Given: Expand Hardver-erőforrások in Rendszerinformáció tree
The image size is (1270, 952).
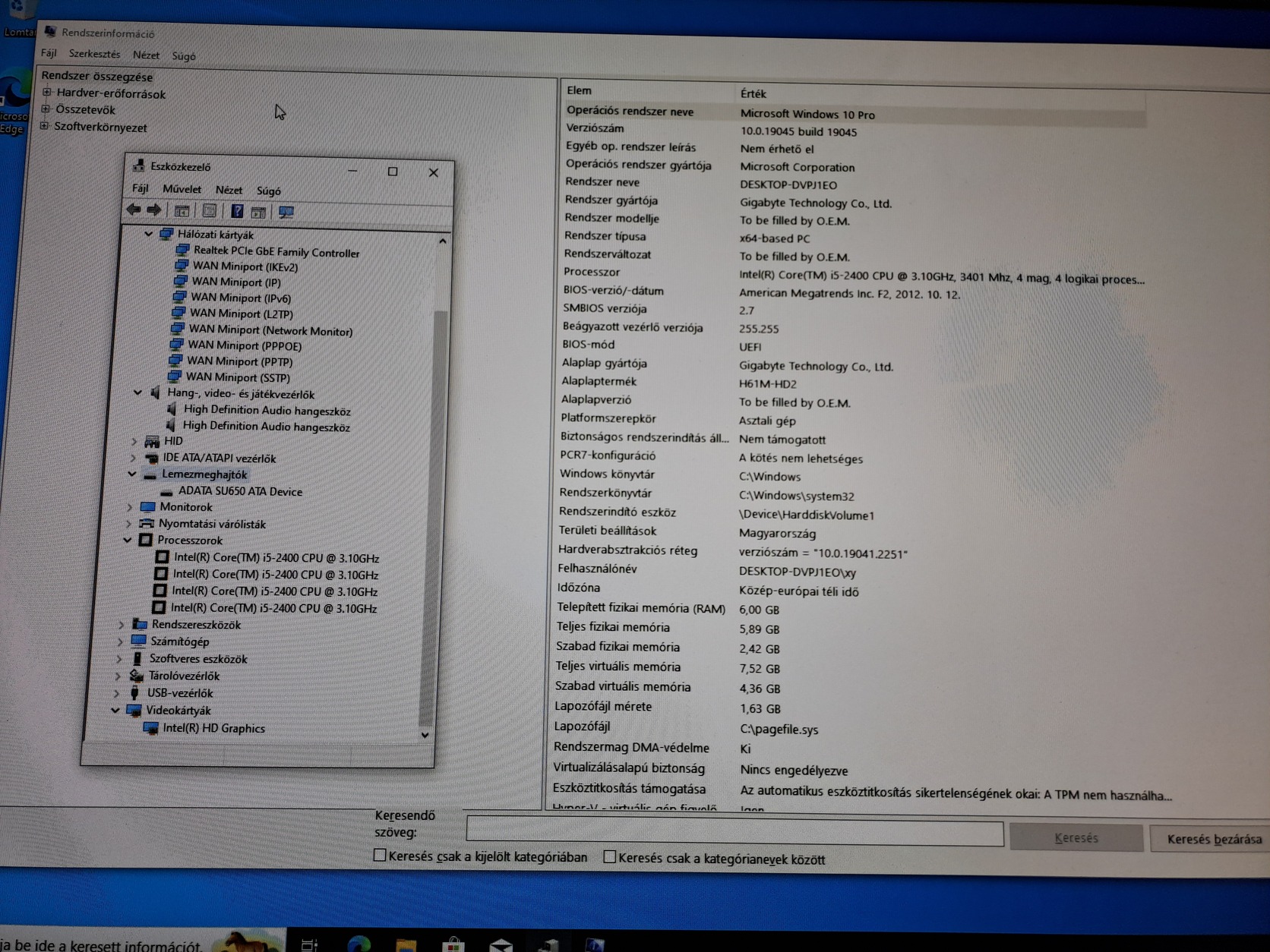Looking at the screenshot, I should 47,93.
